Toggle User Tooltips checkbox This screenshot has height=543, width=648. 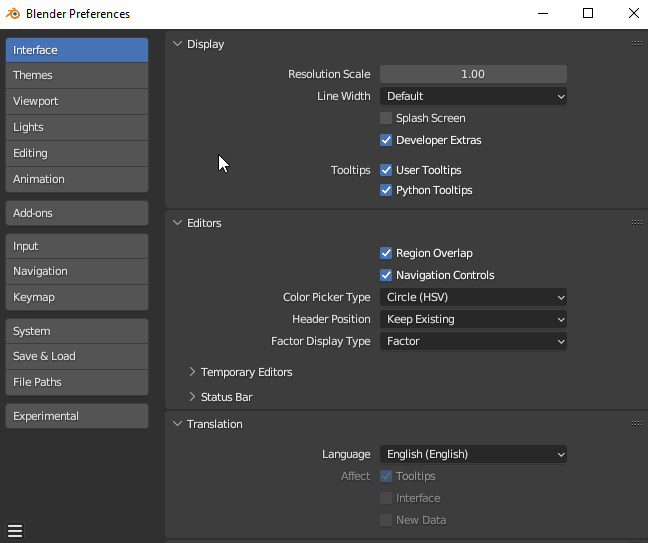pos(386,170)
